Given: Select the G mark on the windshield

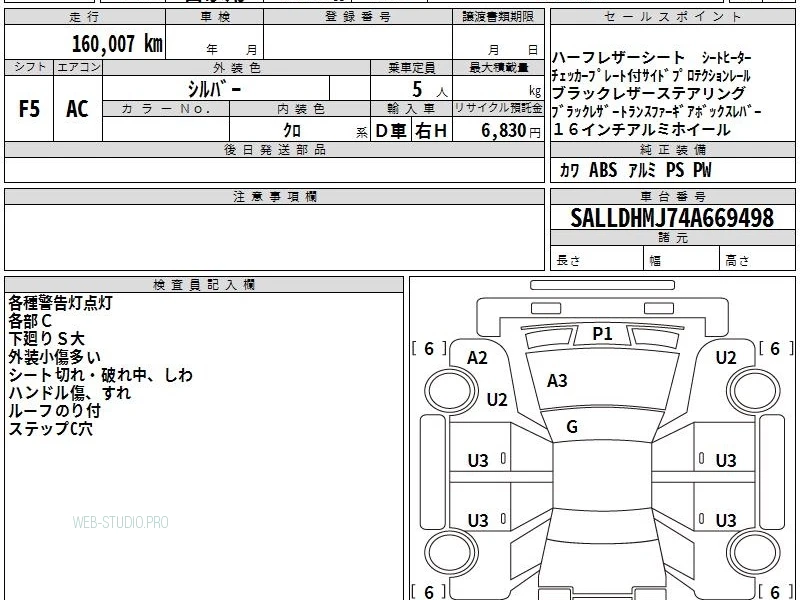Looking at the screenshot, I should point(572,427).
